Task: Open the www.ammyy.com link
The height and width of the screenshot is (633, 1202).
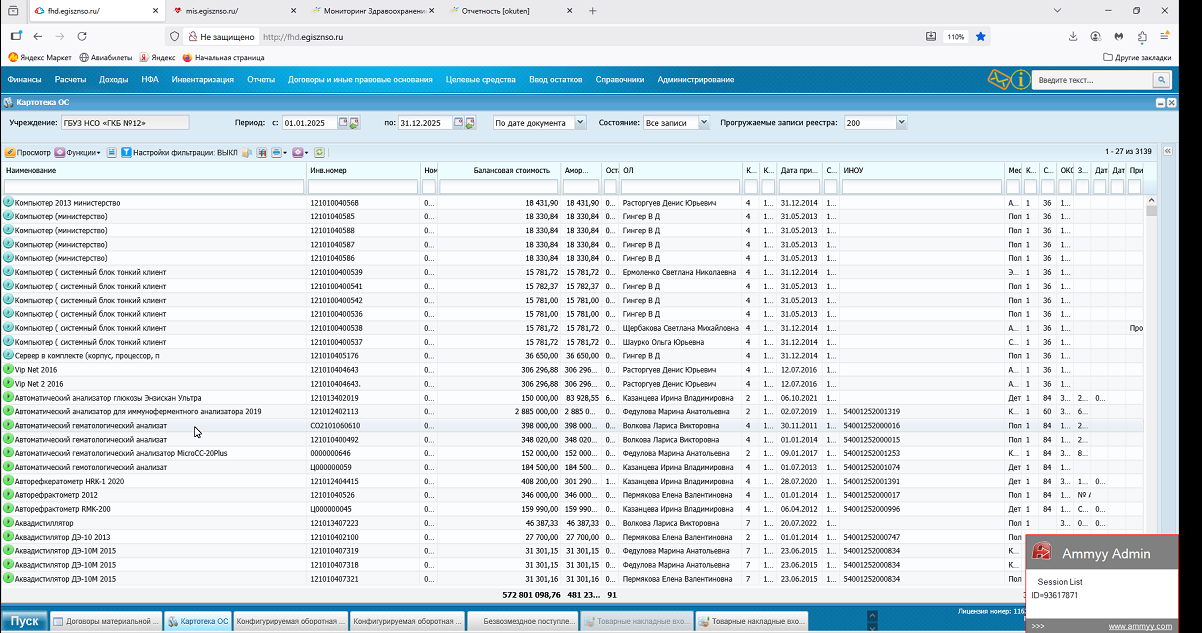Action: point(1139,626)
